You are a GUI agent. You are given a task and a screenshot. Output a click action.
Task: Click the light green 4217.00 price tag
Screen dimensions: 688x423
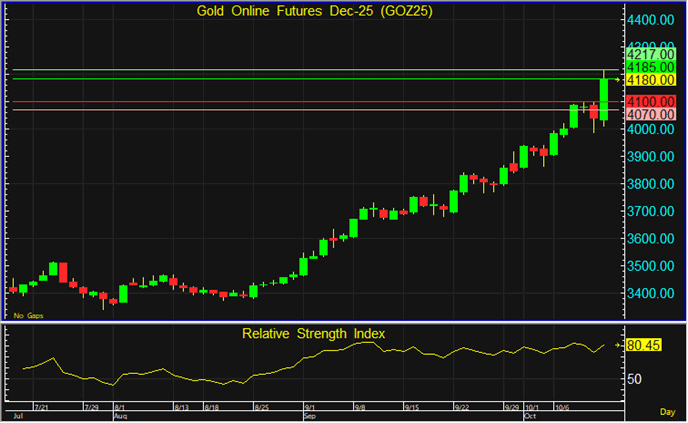(x=651, y=54)
